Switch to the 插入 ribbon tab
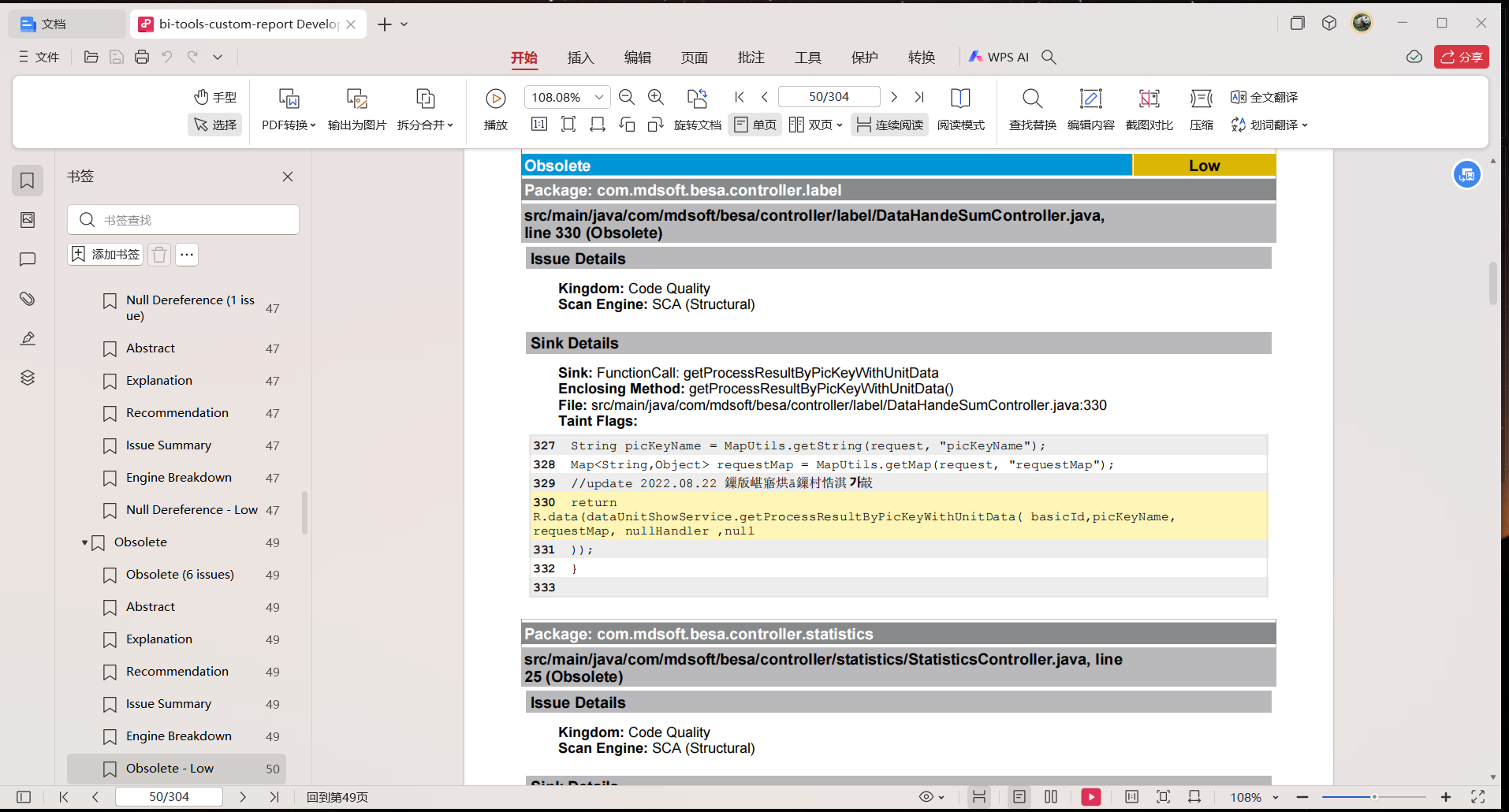Viewport: 1509px width, 812px height. [580, 57]
